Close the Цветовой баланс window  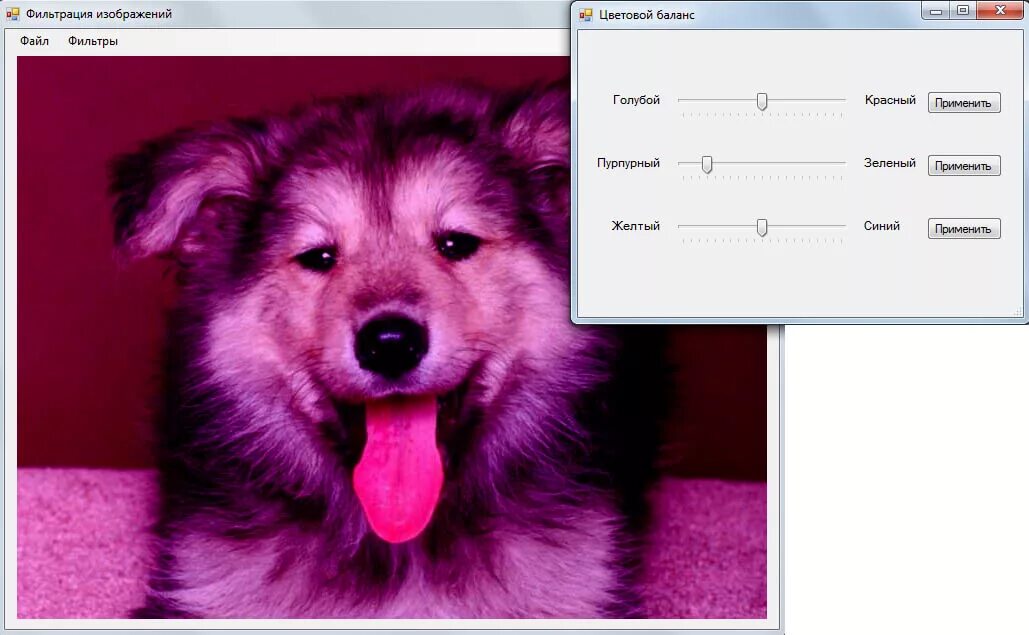coord(1000,10)
